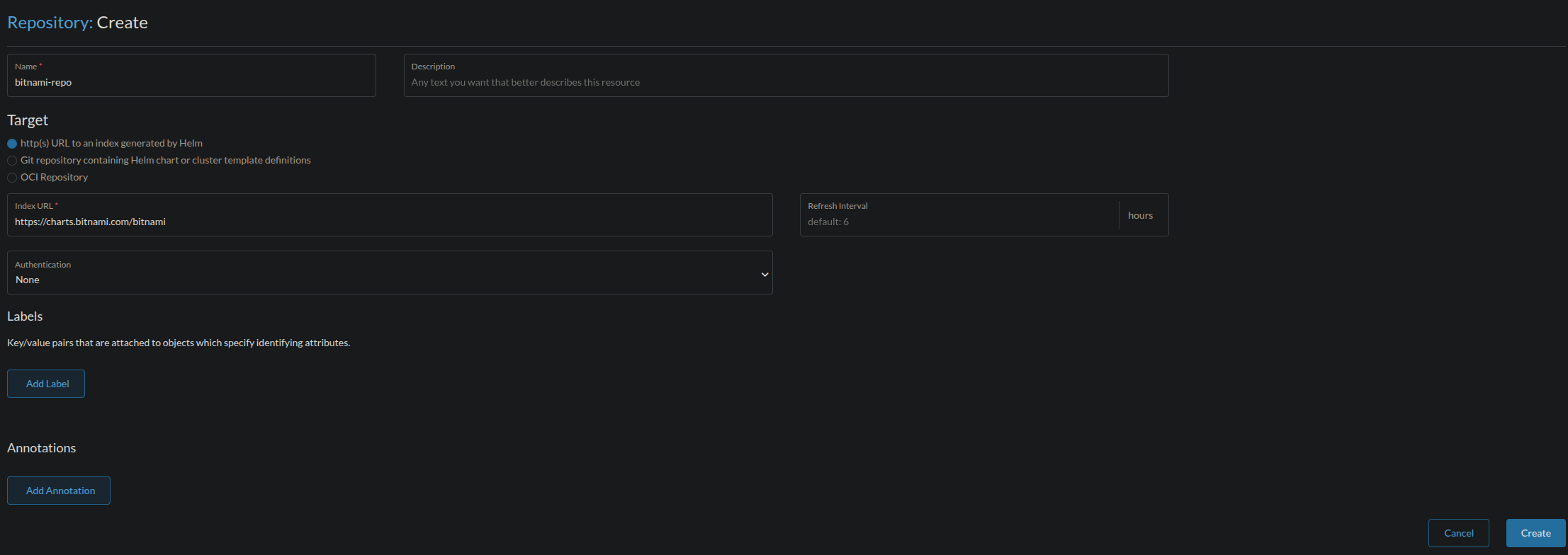Cancel the repository creation
This screenshot has width=1568, height=555.
click(x=1458, y=533)
